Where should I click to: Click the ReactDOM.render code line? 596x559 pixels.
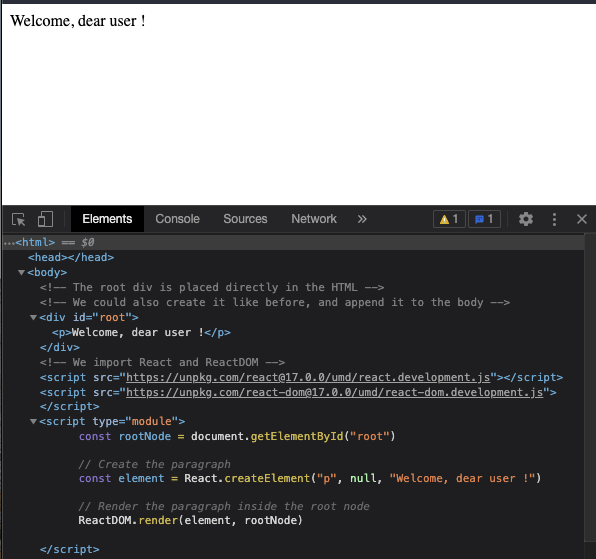coord(190,520)
